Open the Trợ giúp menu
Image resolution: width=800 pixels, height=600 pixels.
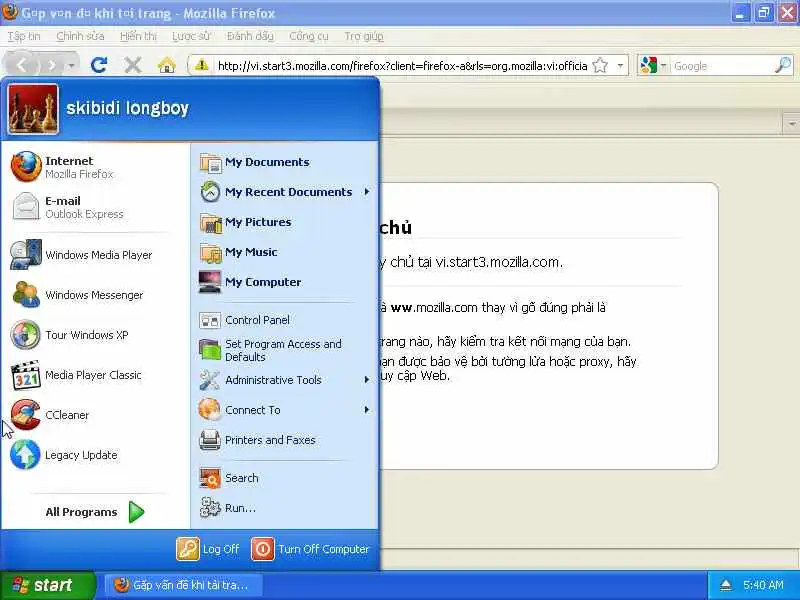(x=364, y=36)
